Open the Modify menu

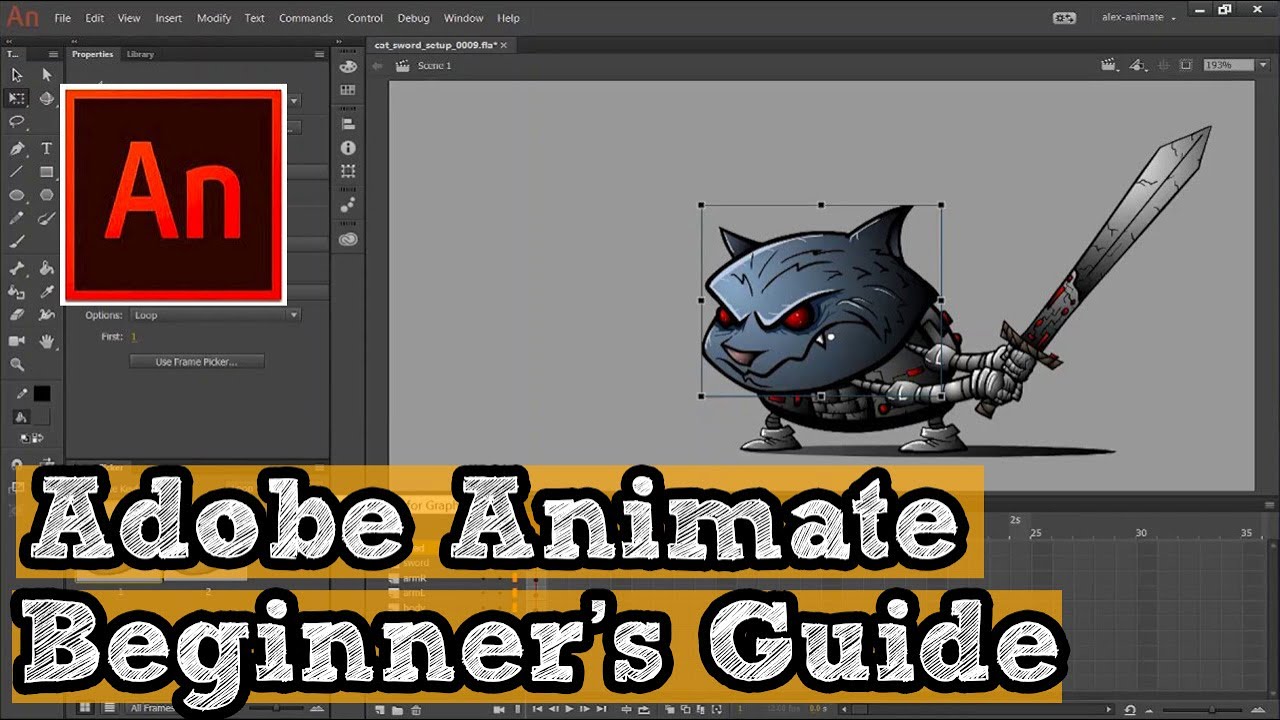[x=214, y=18]
